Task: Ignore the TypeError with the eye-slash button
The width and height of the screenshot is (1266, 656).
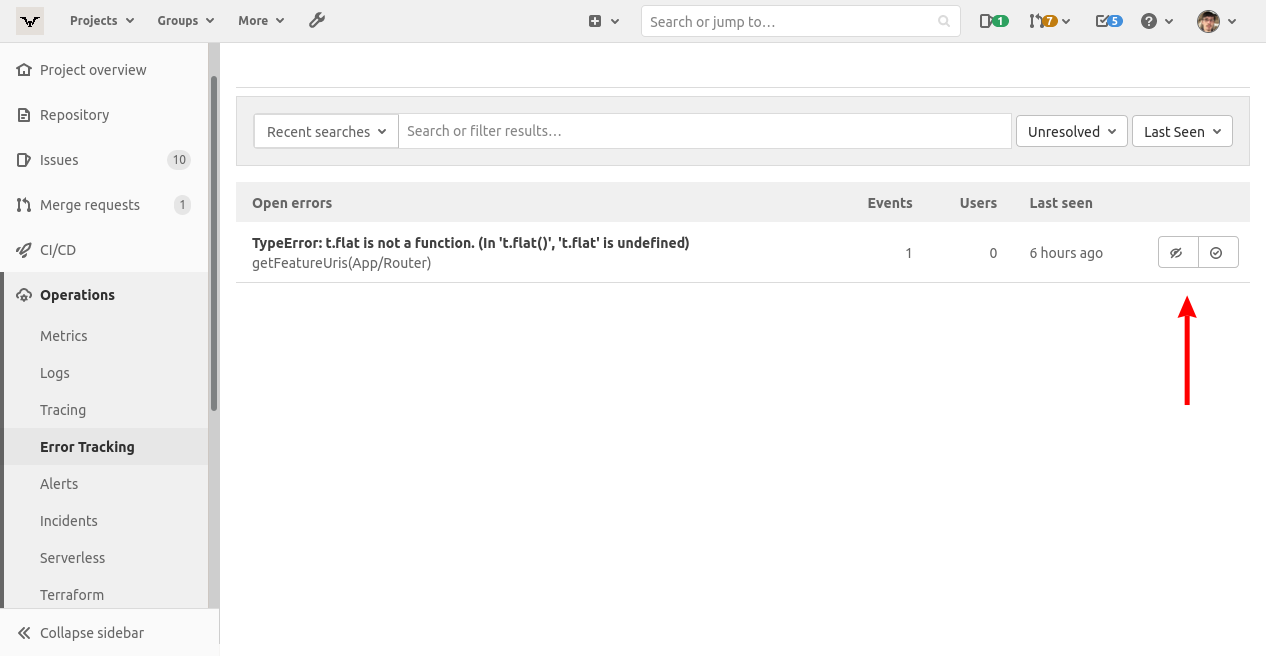Action: tap(1177, 252)
